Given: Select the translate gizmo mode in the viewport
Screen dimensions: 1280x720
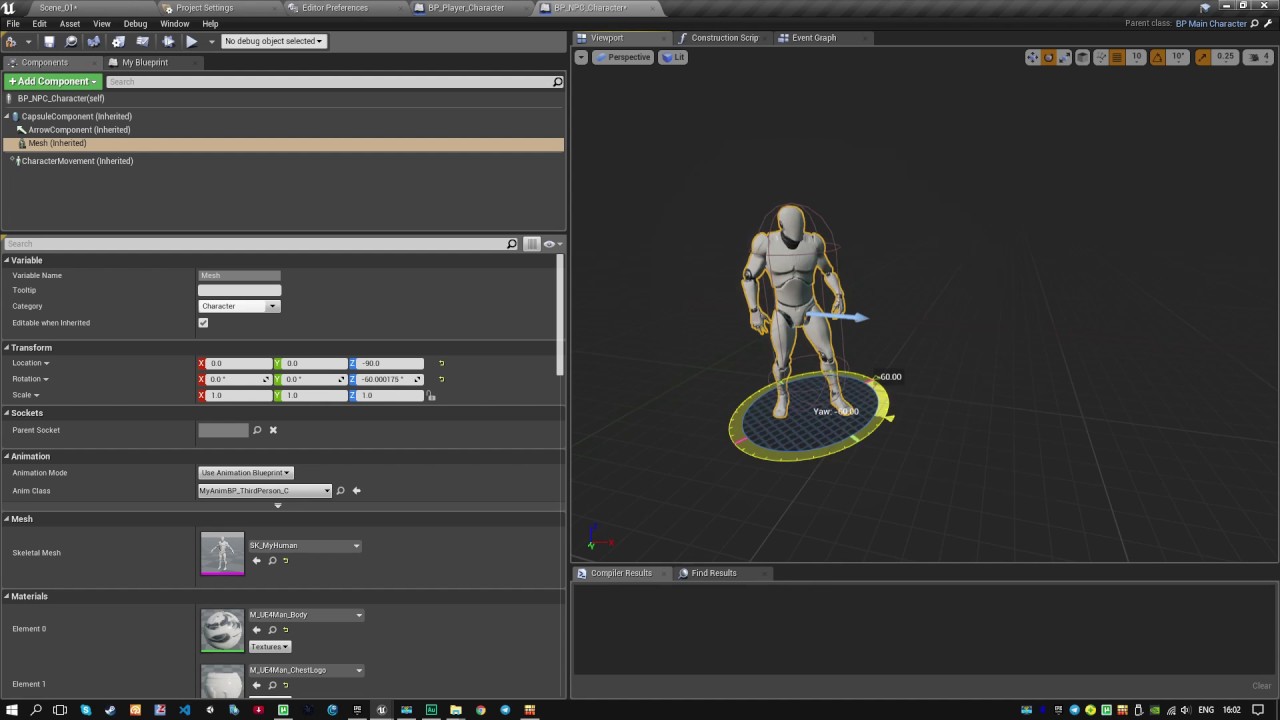Looking at the screenshot, I should pyautogui.click(x=1033, y=57).
